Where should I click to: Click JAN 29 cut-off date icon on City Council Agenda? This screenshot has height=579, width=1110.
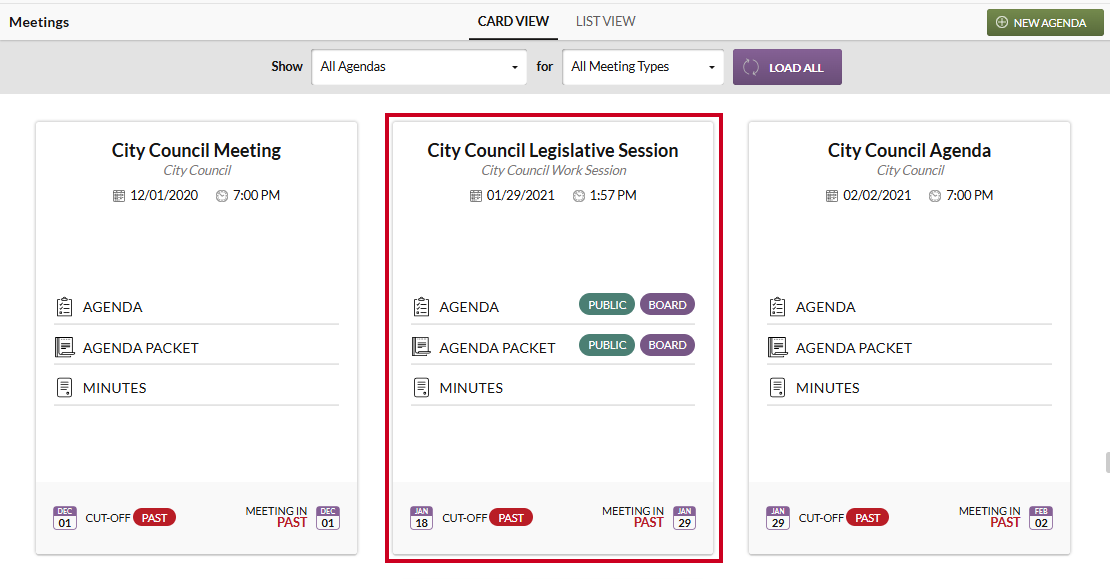pyautogui.click(x=777, y=517)
